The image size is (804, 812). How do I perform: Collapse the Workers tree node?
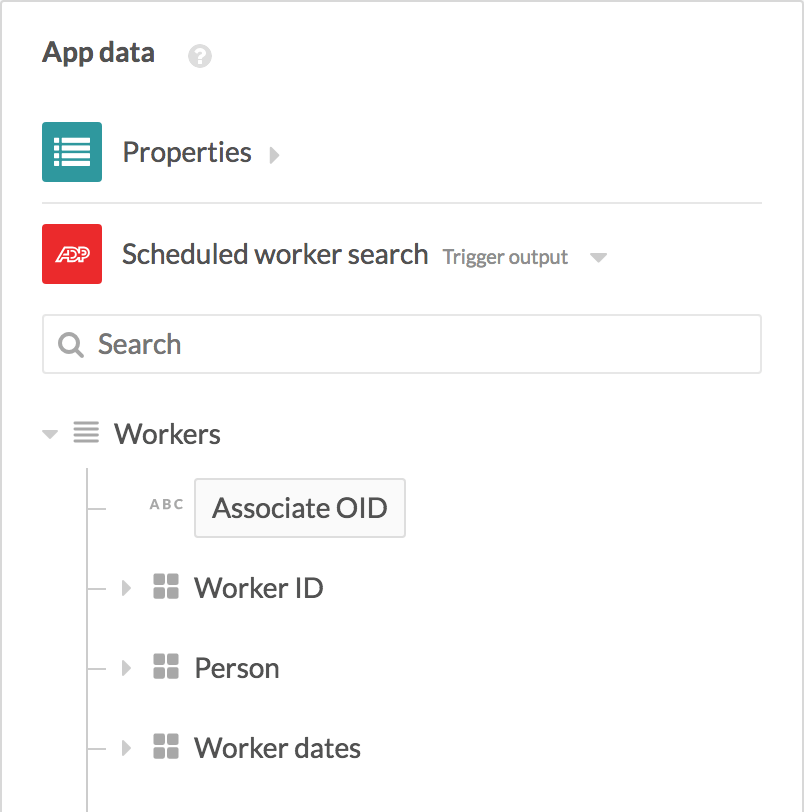coord(48,433)
